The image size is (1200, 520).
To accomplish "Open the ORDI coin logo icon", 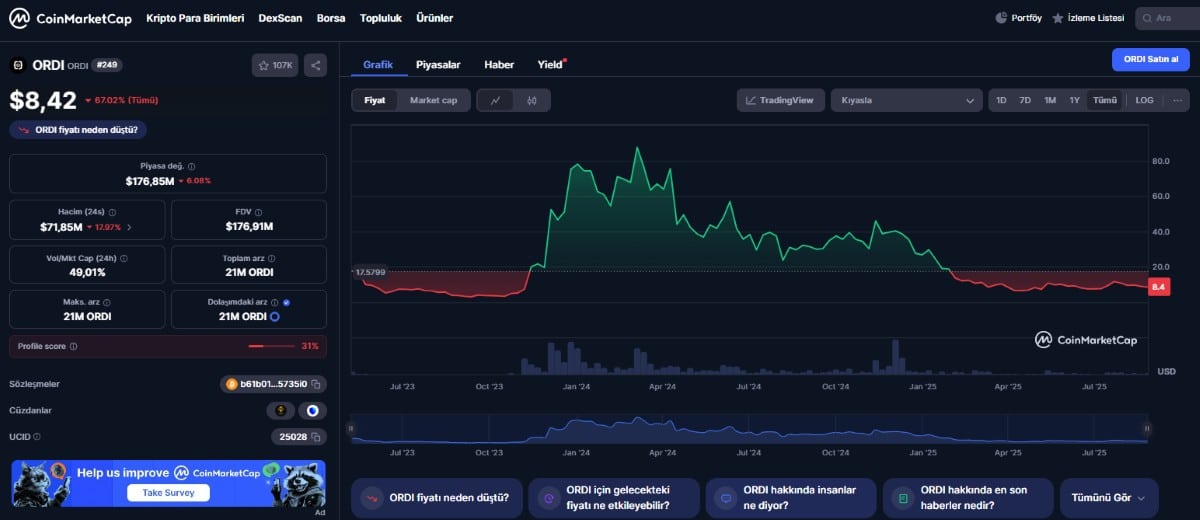I will point(18,65).
